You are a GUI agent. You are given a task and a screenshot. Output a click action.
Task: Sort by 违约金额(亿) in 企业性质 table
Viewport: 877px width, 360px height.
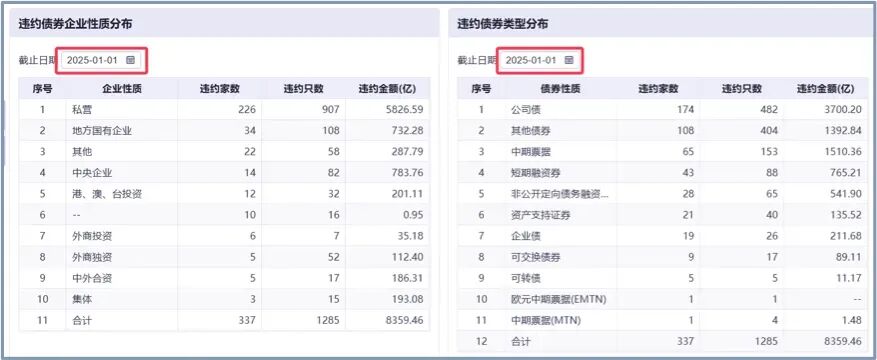pyautogui.click(x=387, y=89)
